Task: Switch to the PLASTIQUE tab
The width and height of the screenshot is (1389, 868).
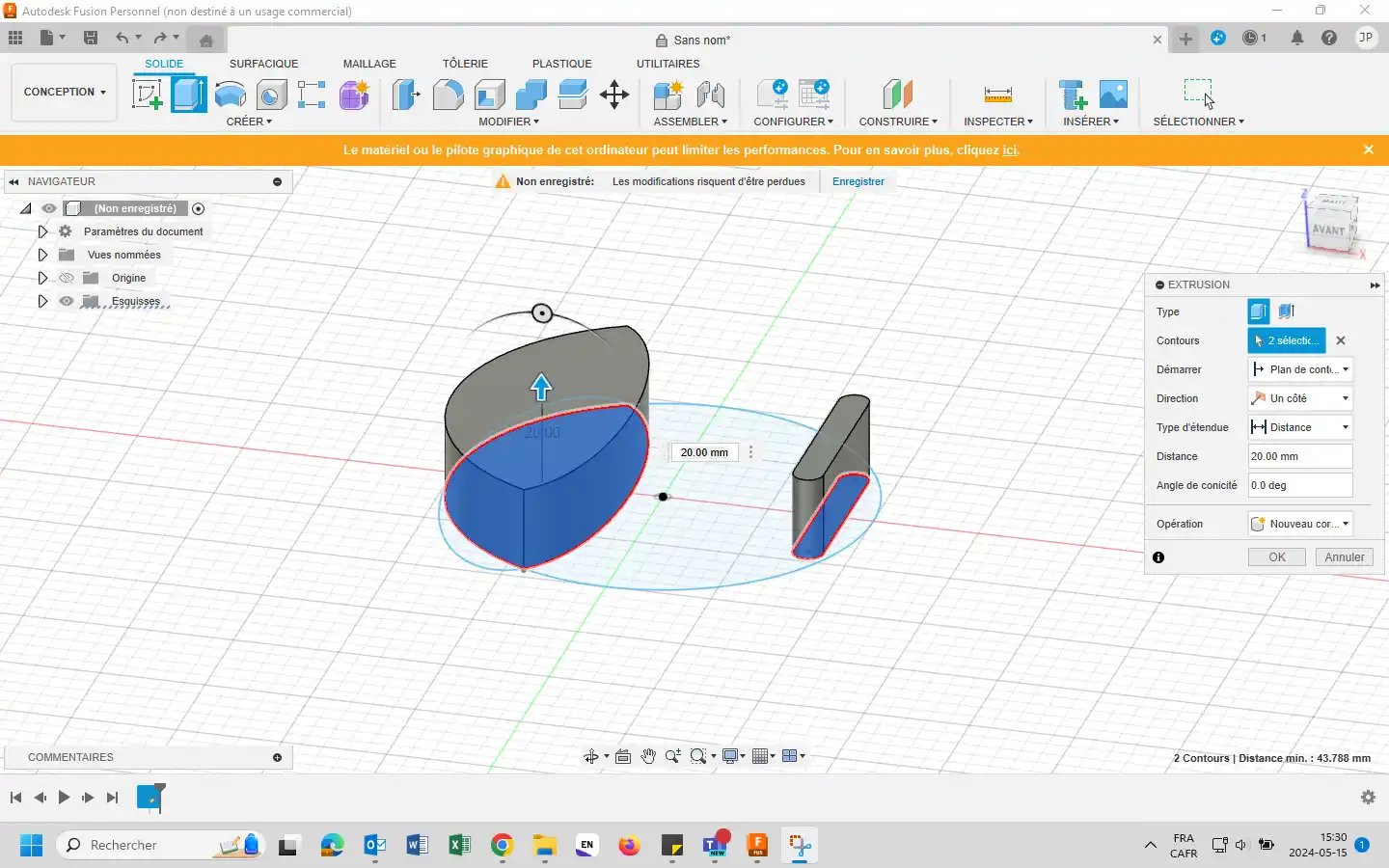Action: tap(562, 64)
